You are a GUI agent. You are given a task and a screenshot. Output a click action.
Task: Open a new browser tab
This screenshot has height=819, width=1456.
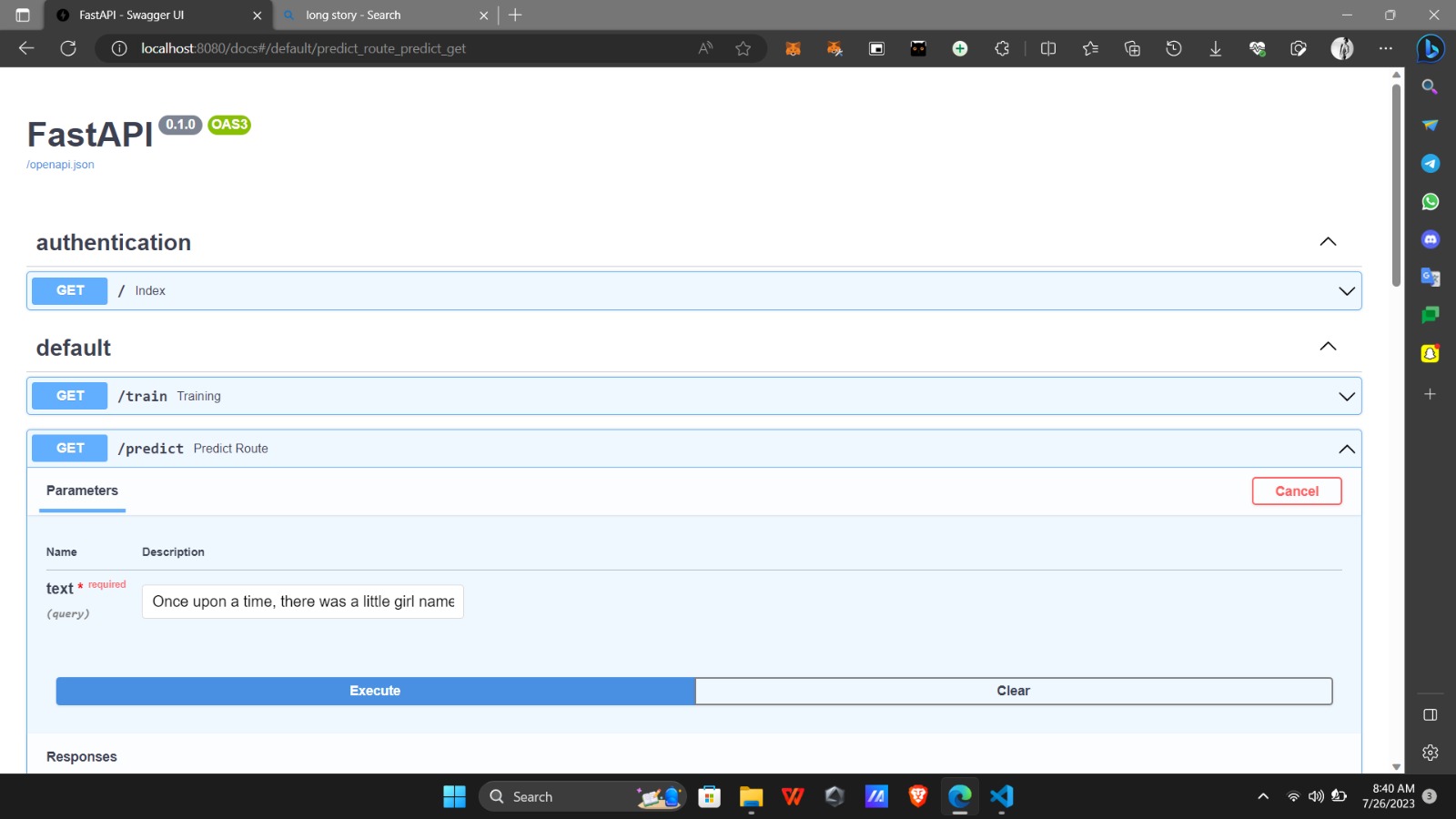click(x=515, y=15)
